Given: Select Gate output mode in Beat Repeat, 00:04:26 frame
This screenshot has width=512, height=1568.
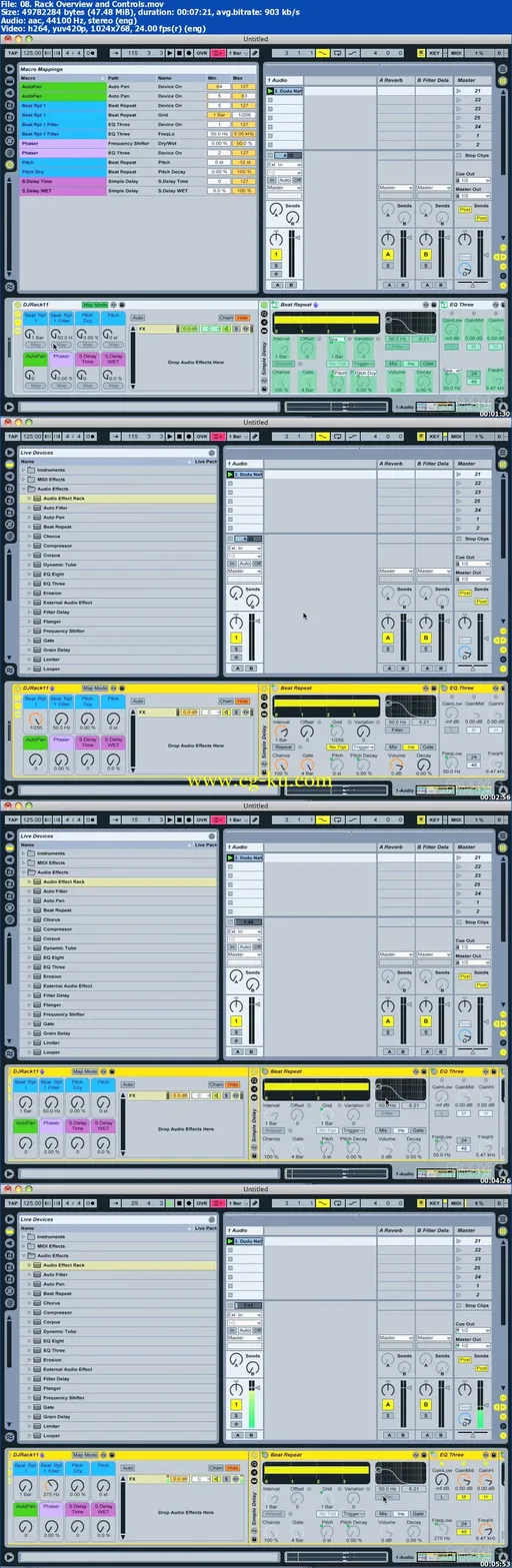Looking at the screenshot, I should tap(416, 1130).
